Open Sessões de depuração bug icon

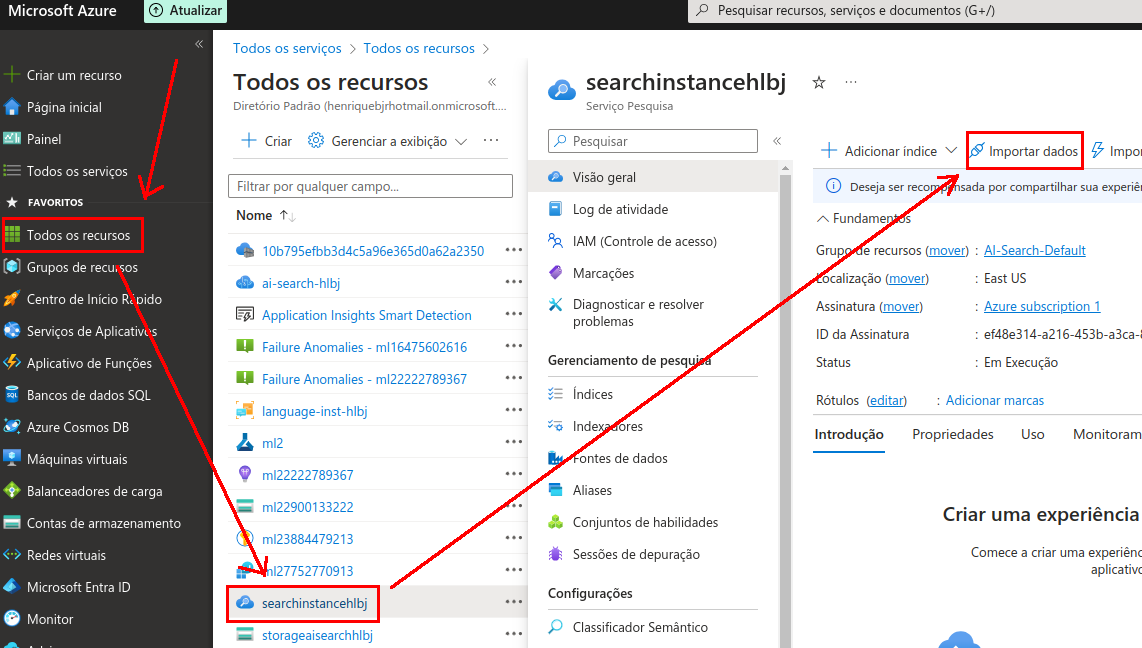[x=555, y=554]
